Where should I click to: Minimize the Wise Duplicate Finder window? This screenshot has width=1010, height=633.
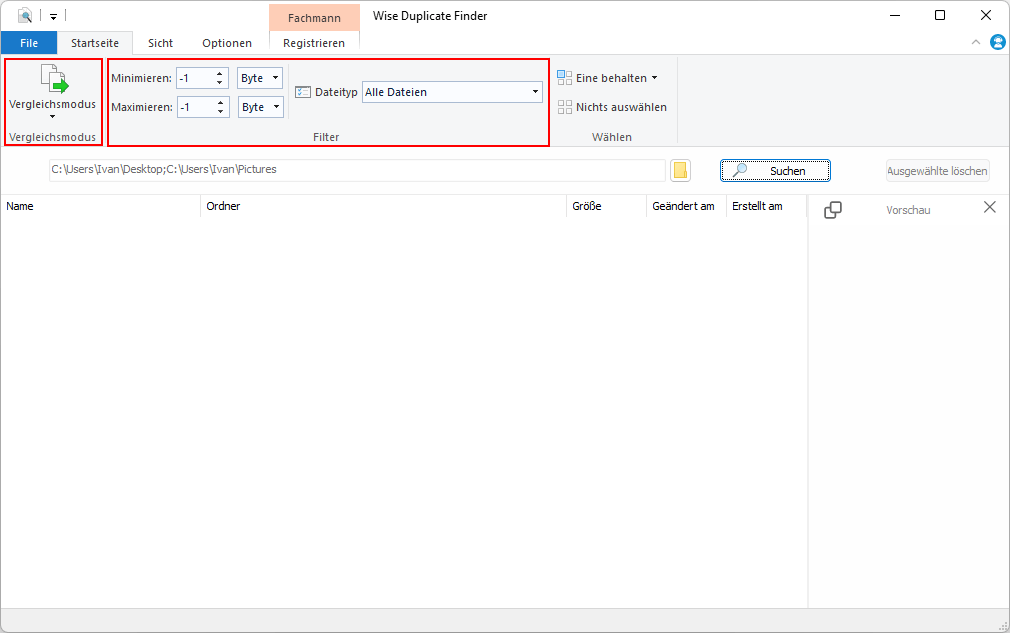click(895, 15)
